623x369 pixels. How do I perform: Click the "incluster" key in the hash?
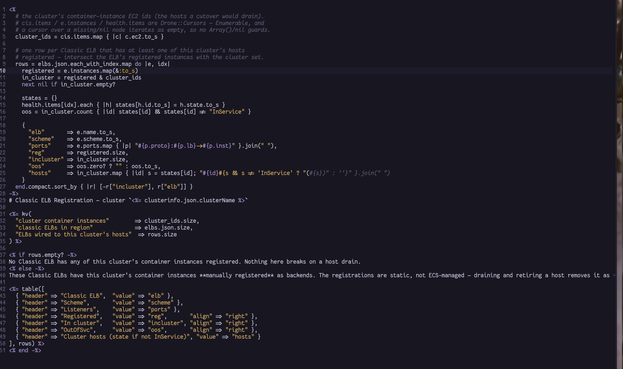click(x=46, y=159)
